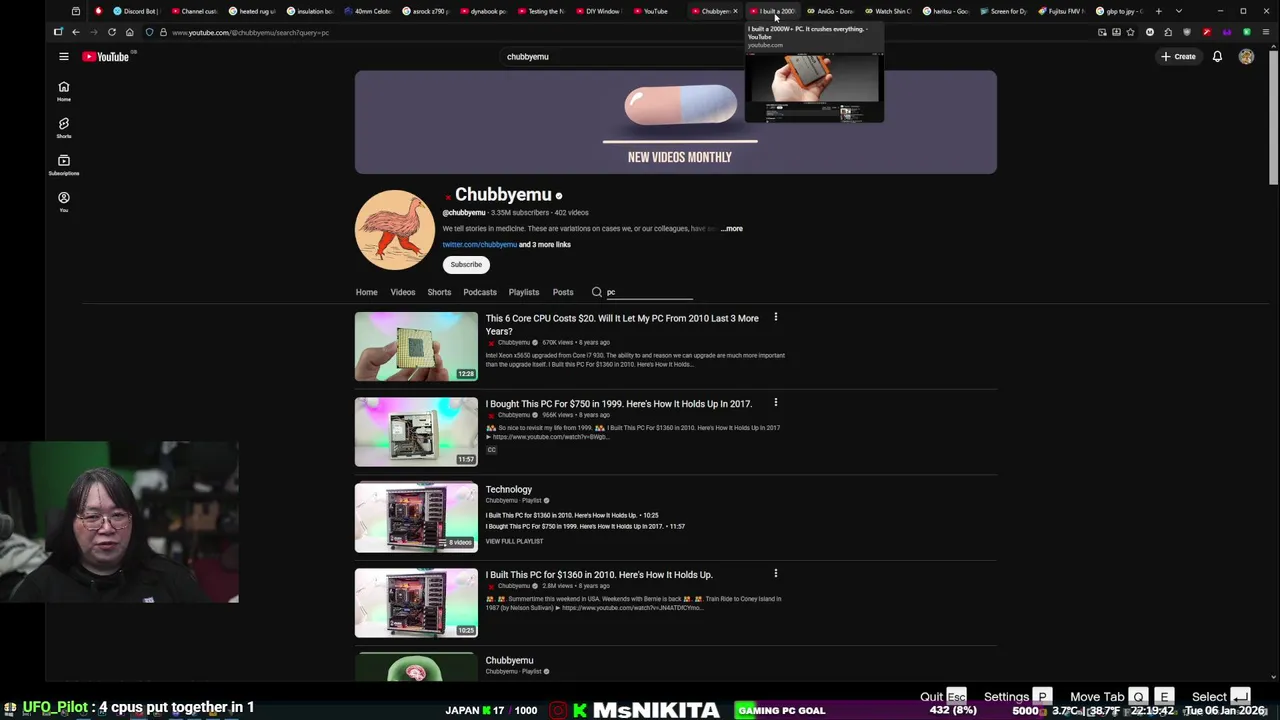Image resolution: width=1280 pixels, height=720 pixels.
Task: Close the Chubbyemu browser tab
Action: click(x=736, y=11)
